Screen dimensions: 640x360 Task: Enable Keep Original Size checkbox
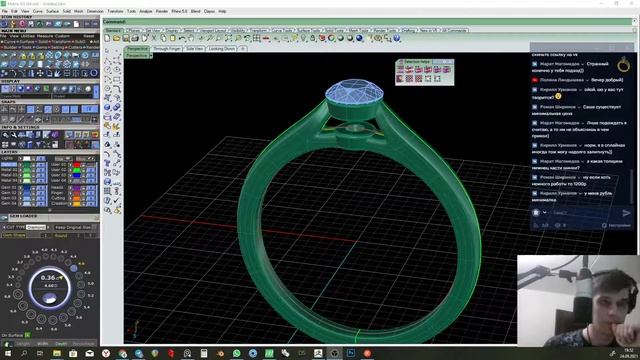94,227
